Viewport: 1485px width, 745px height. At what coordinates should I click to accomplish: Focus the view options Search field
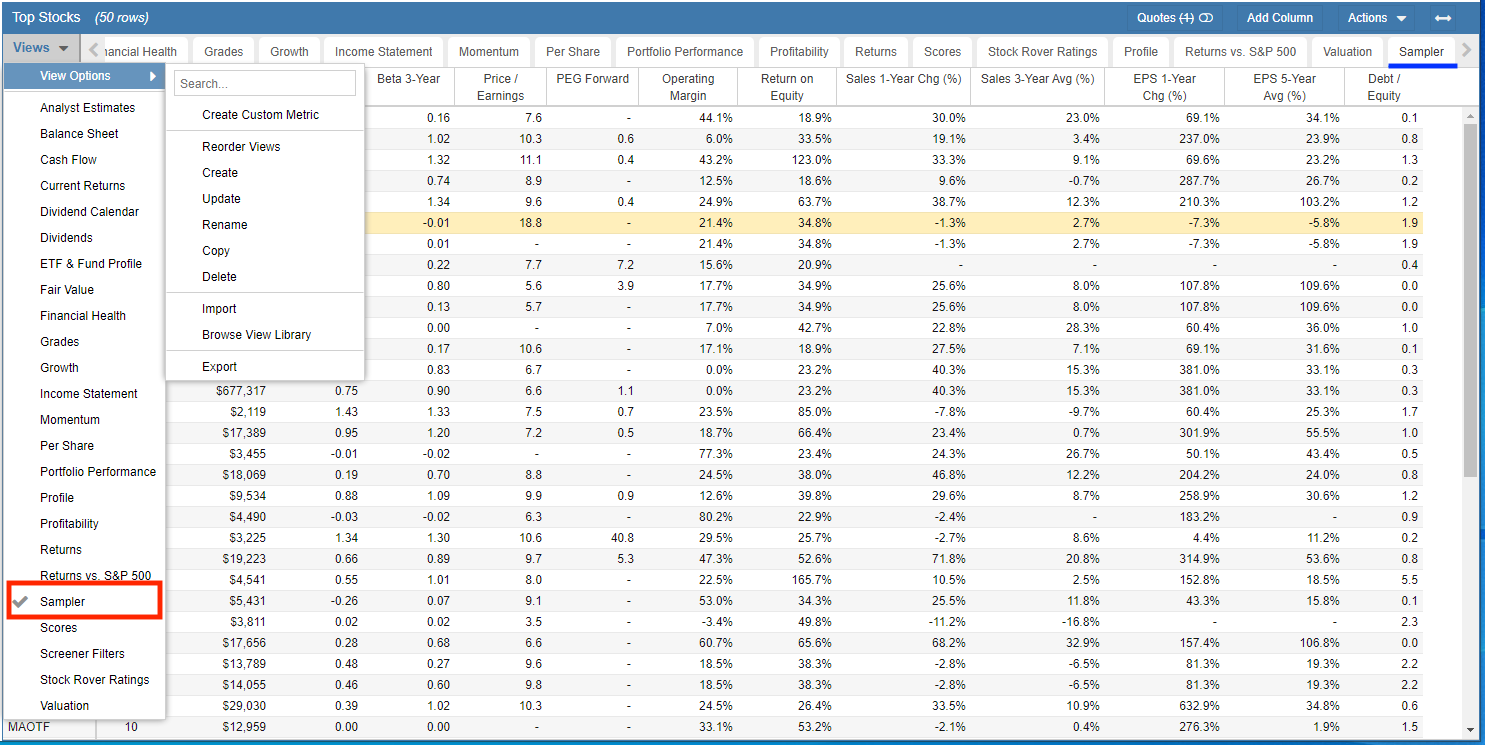pos(265,84)
